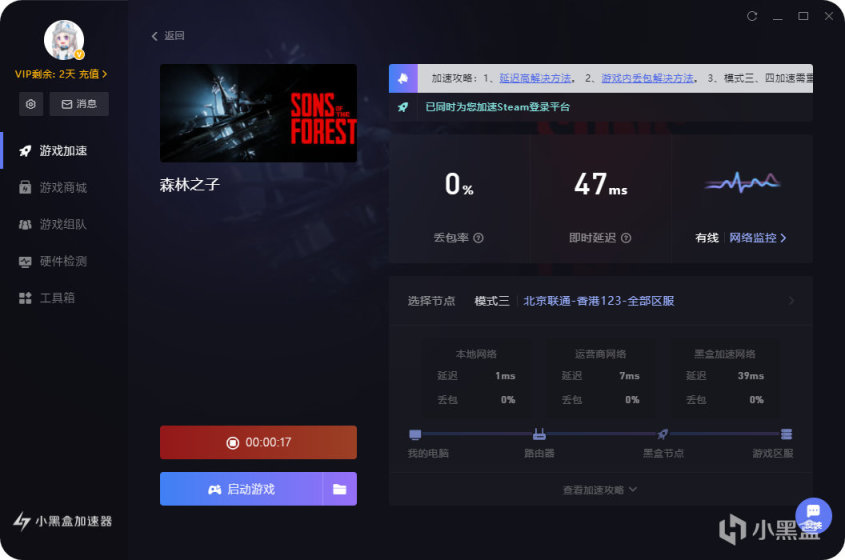Click the user avatar picture
The image size is (845, 560).
64,40
